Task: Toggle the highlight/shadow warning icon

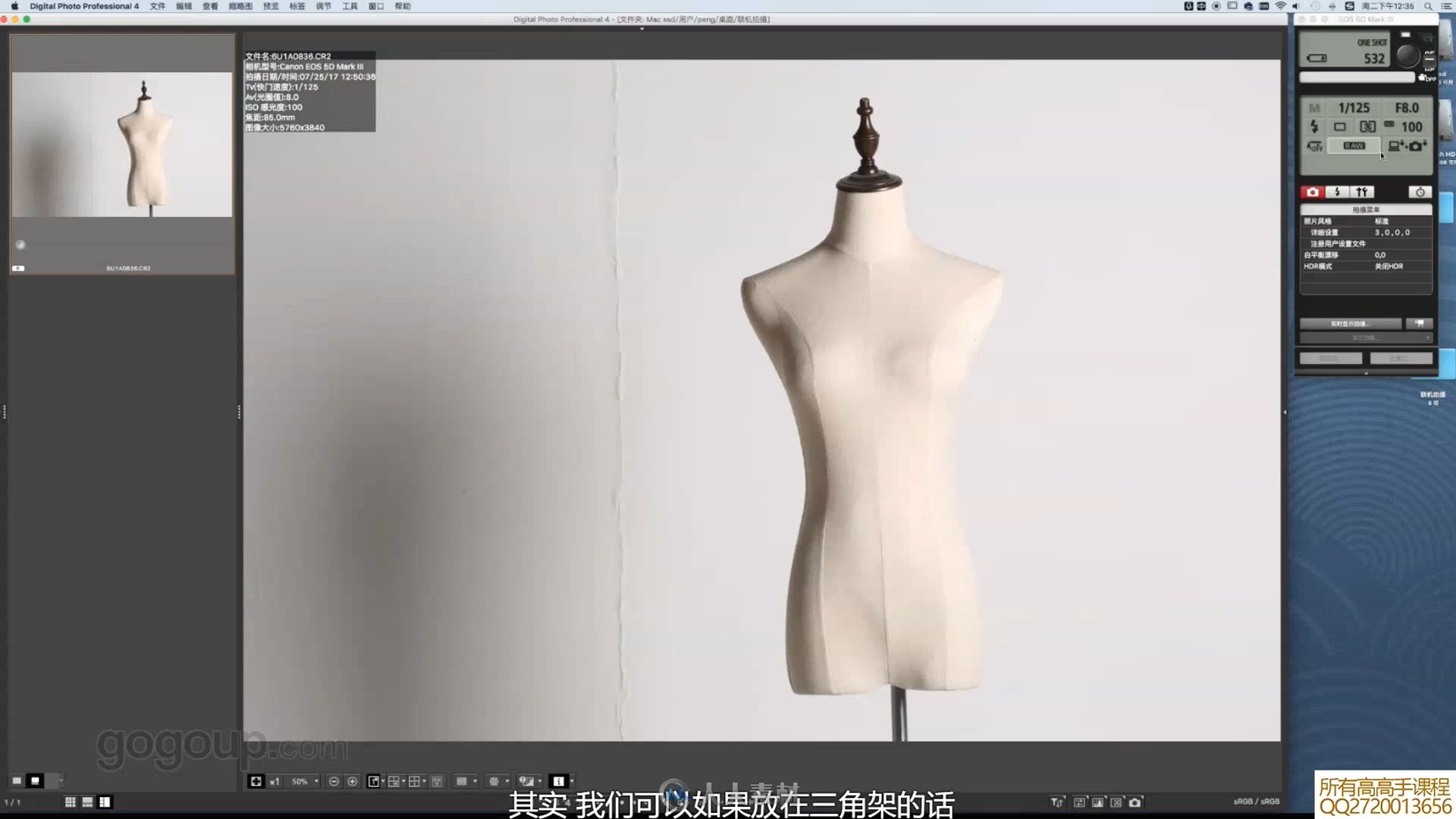Action: (526, 781)
